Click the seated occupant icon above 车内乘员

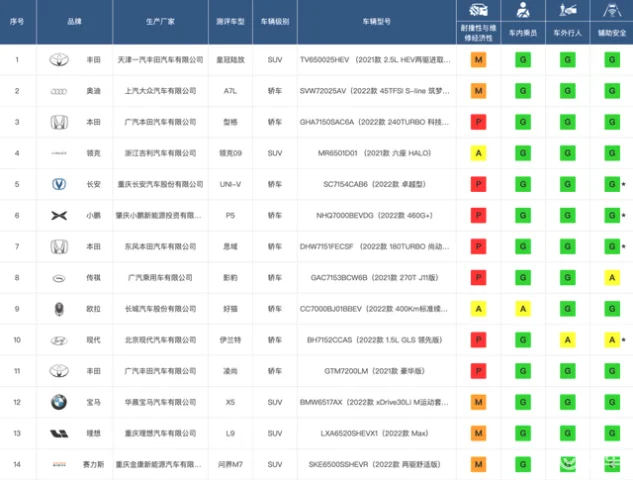coord(523,10)
